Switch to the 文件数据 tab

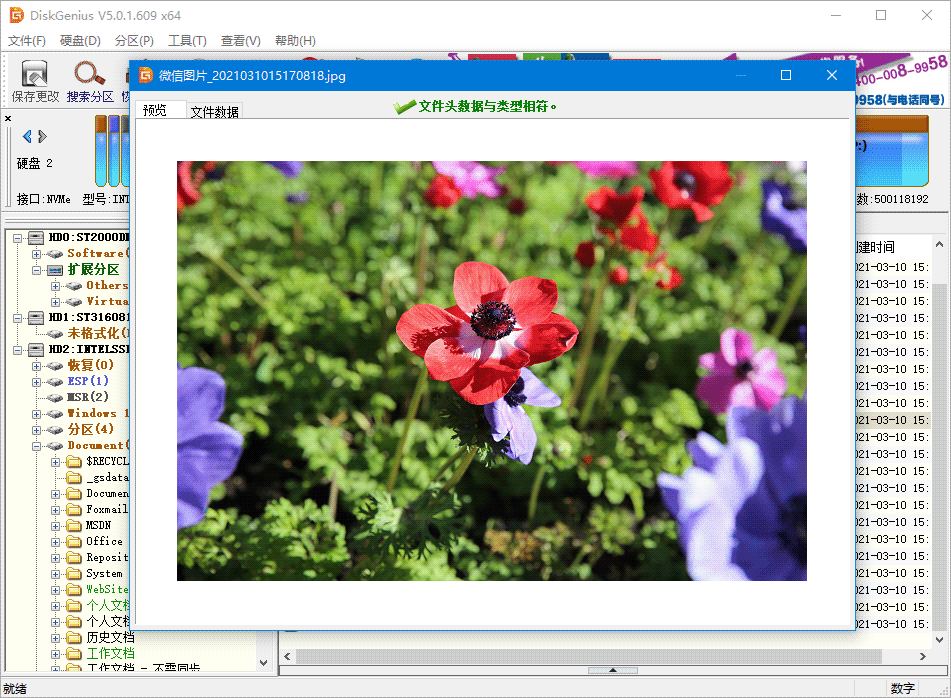[215, 112]
